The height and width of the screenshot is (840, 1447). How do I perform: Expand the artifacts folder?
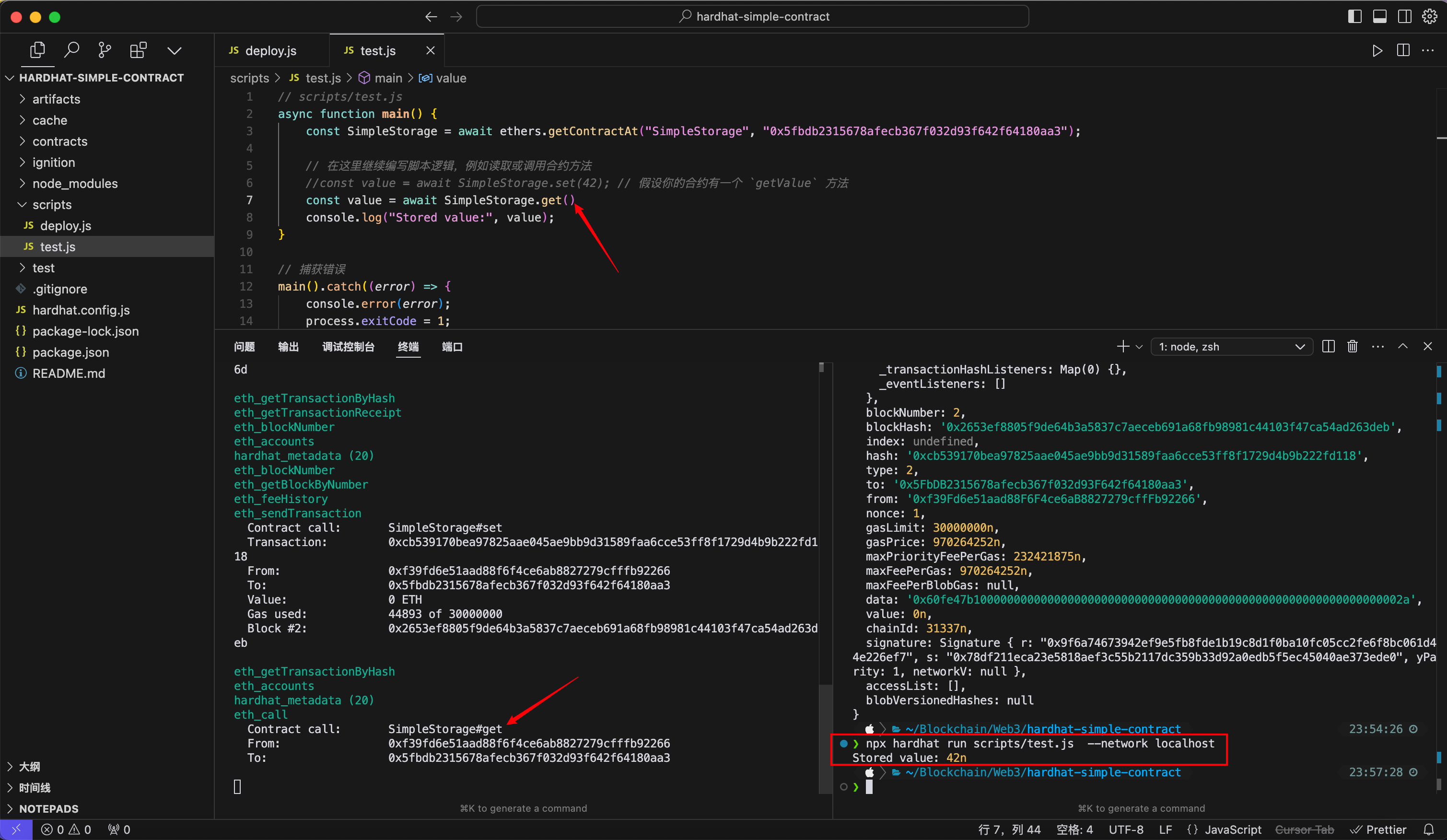[56, 99]
